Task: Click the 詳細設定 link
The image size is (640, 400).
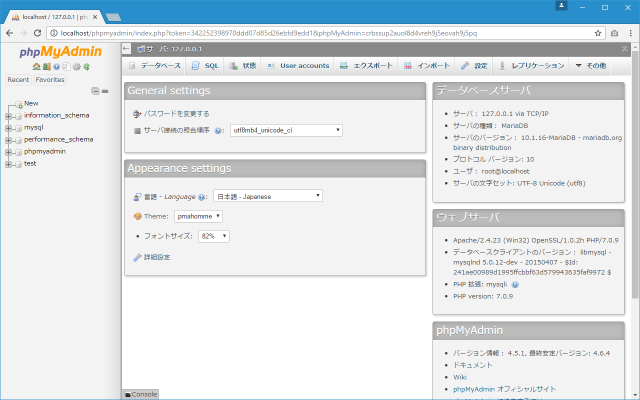Action: (157, 257)
